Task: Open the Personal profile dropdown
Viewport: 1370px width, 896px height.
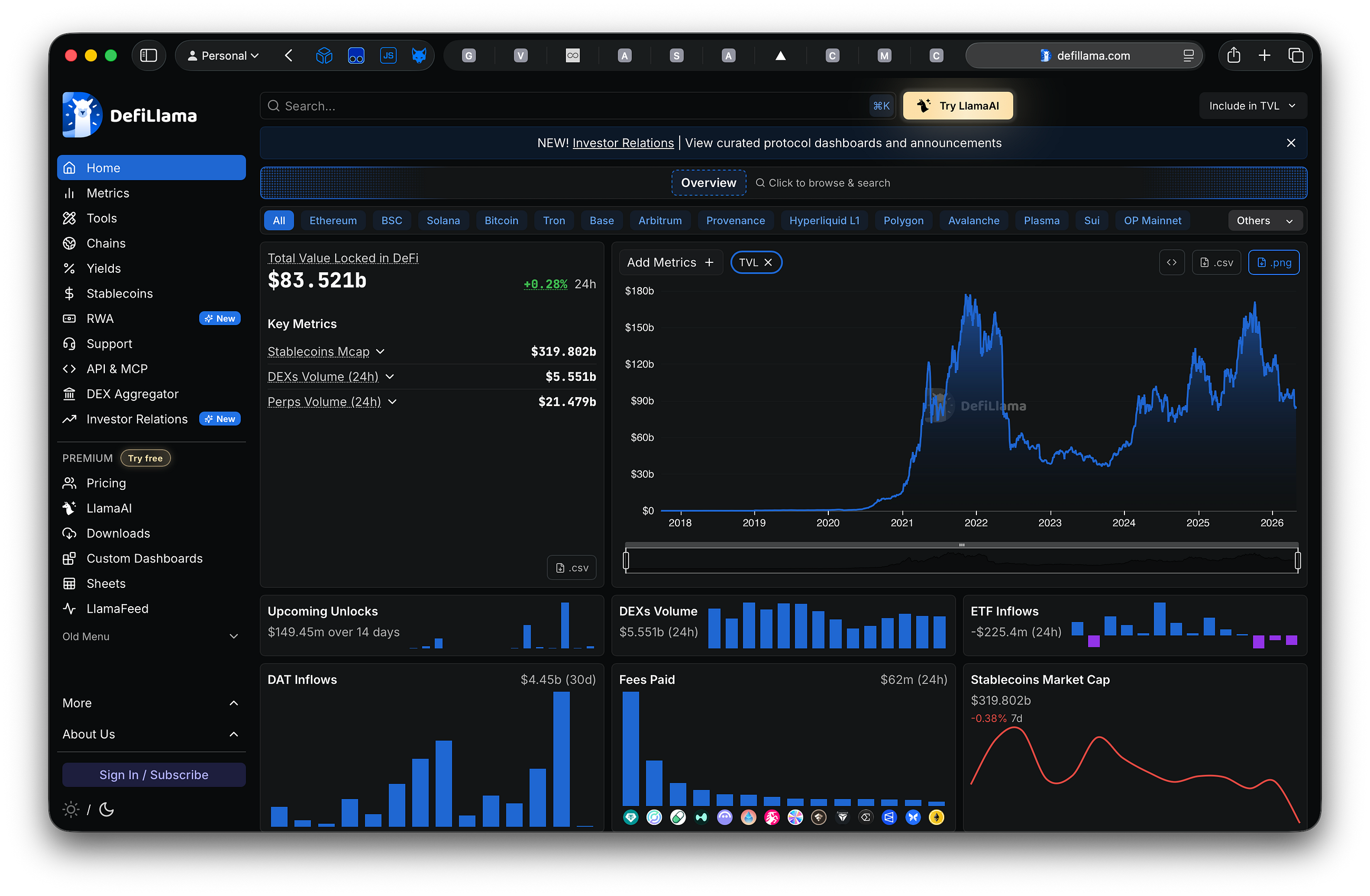Action: click(x=223, y=56)
